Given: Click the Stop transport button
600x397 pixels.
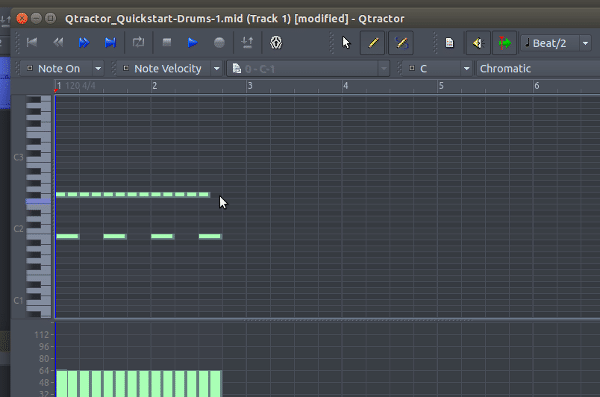Looking at the screenshot, I should 167,42.
